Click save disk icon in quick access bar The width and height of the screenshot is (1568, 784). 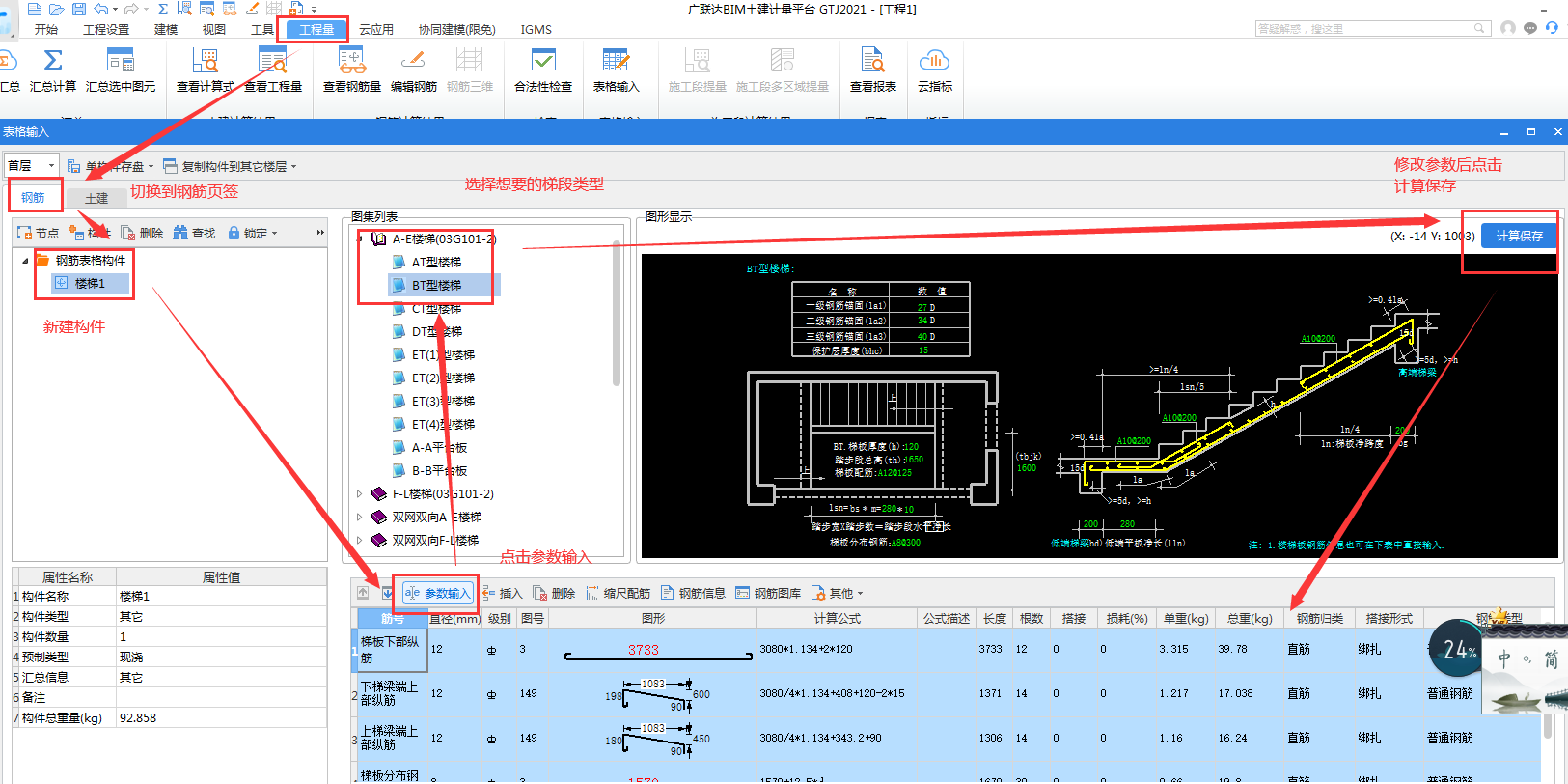(79, 9)
